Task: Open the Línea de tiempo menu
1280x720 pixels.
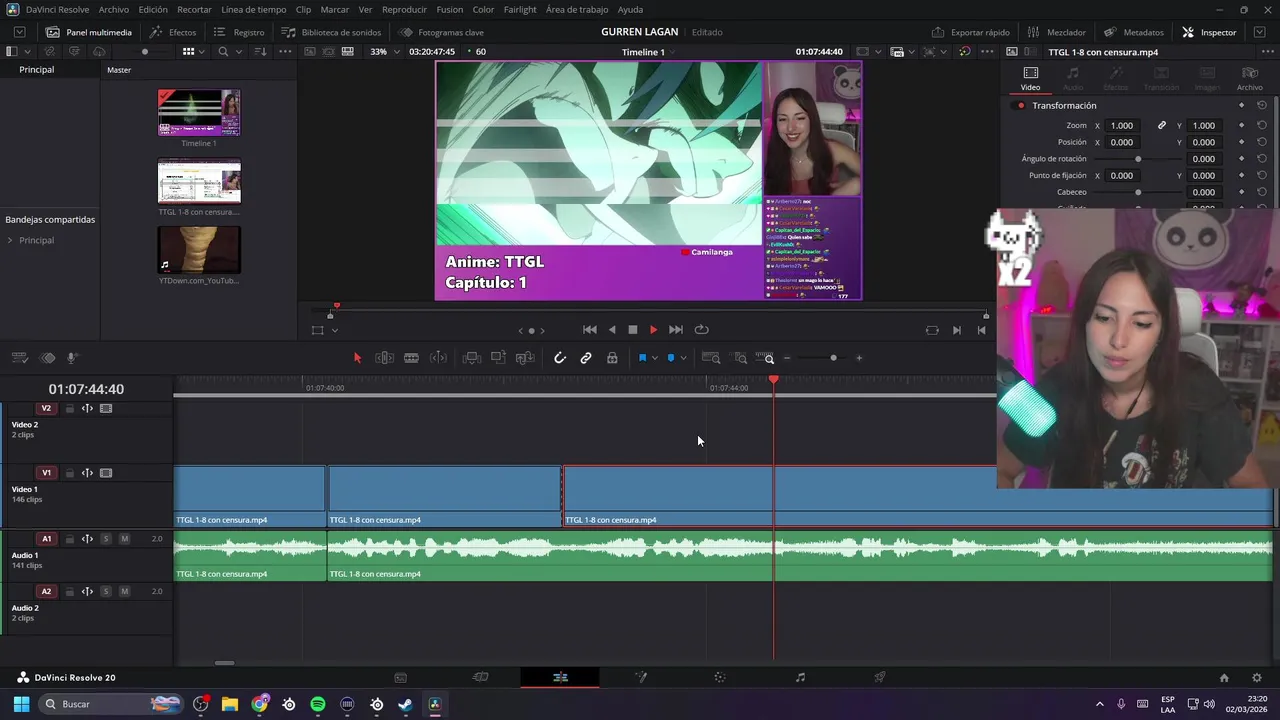Action: tap(253, 9)
